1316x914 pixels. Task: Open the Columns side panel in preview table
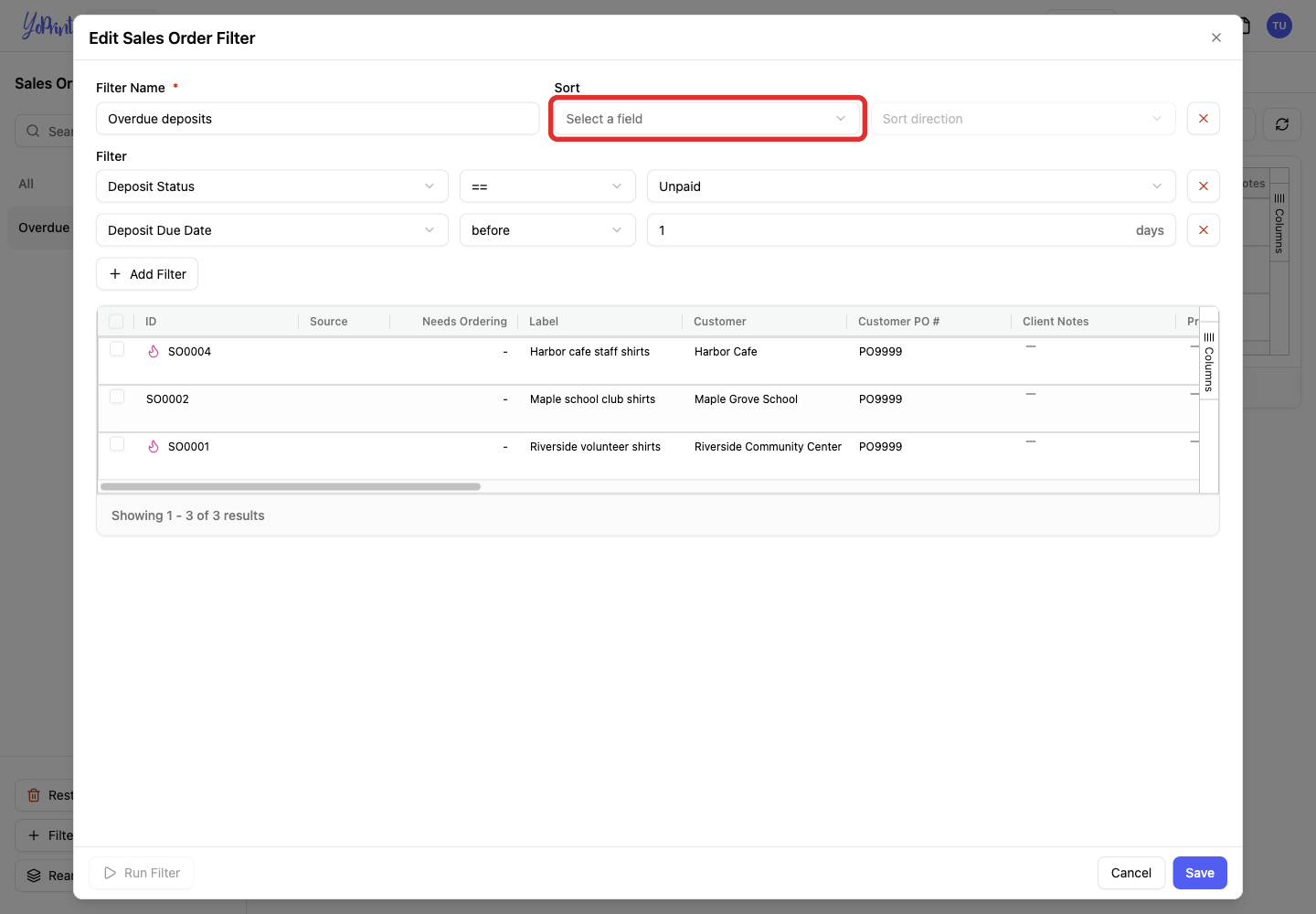click(x=1208, y=361)
